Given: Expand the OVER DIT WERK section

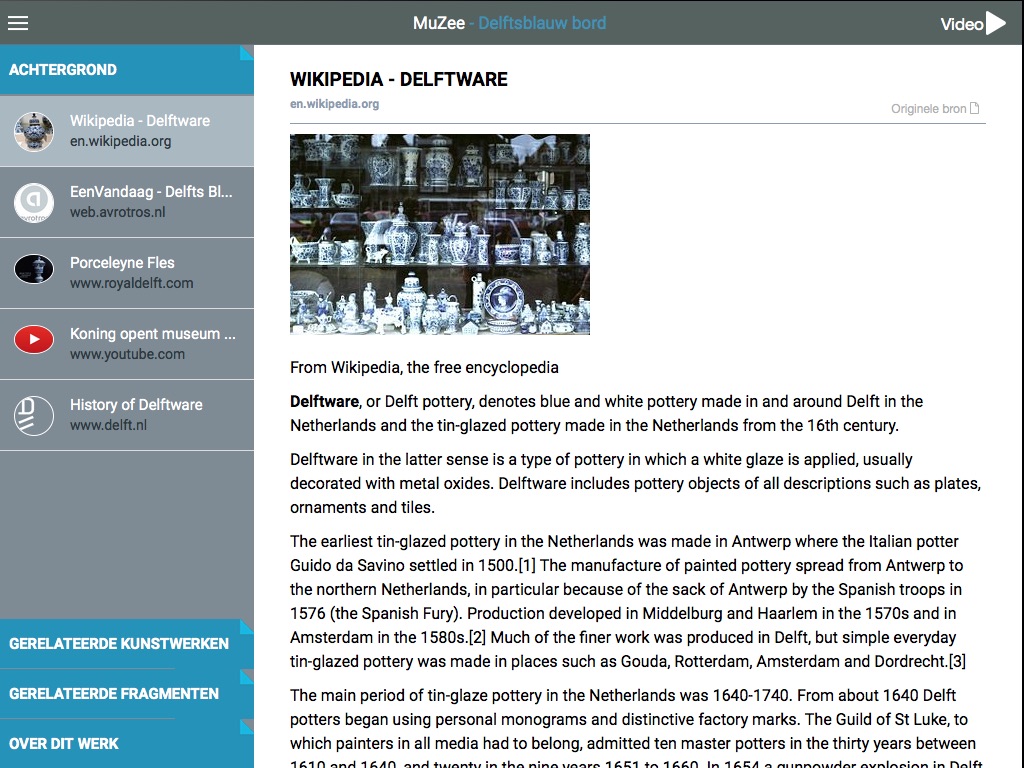Looking at the screenshot, I should [127, 744].
